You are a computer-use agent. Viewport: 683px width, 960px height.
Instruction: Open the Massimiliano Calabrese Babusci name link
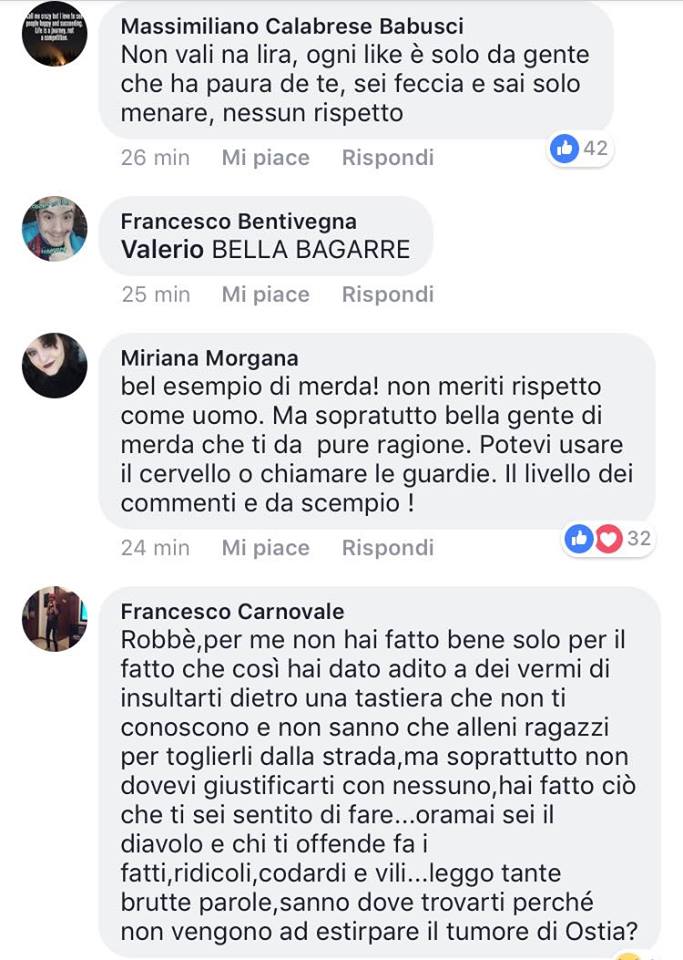292,26
